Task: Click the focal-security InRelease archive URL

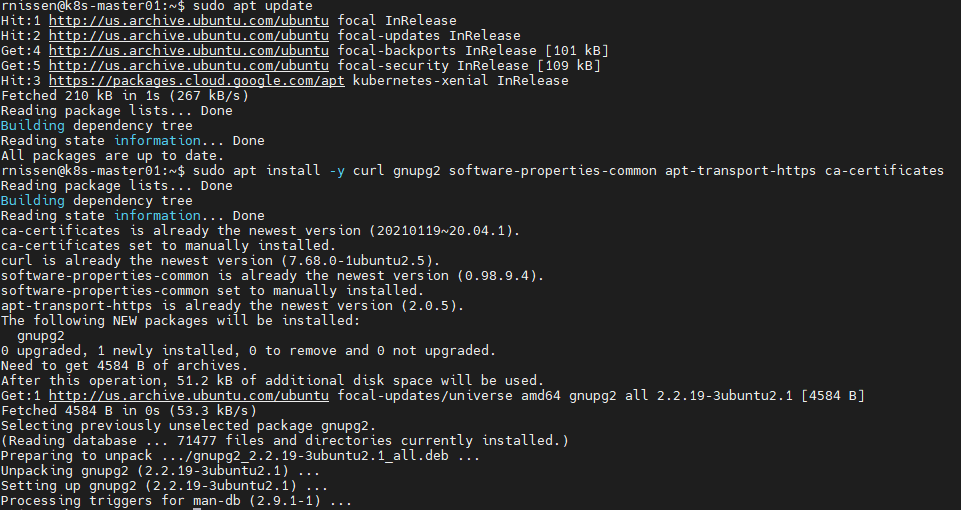Action: coord(189,66)
